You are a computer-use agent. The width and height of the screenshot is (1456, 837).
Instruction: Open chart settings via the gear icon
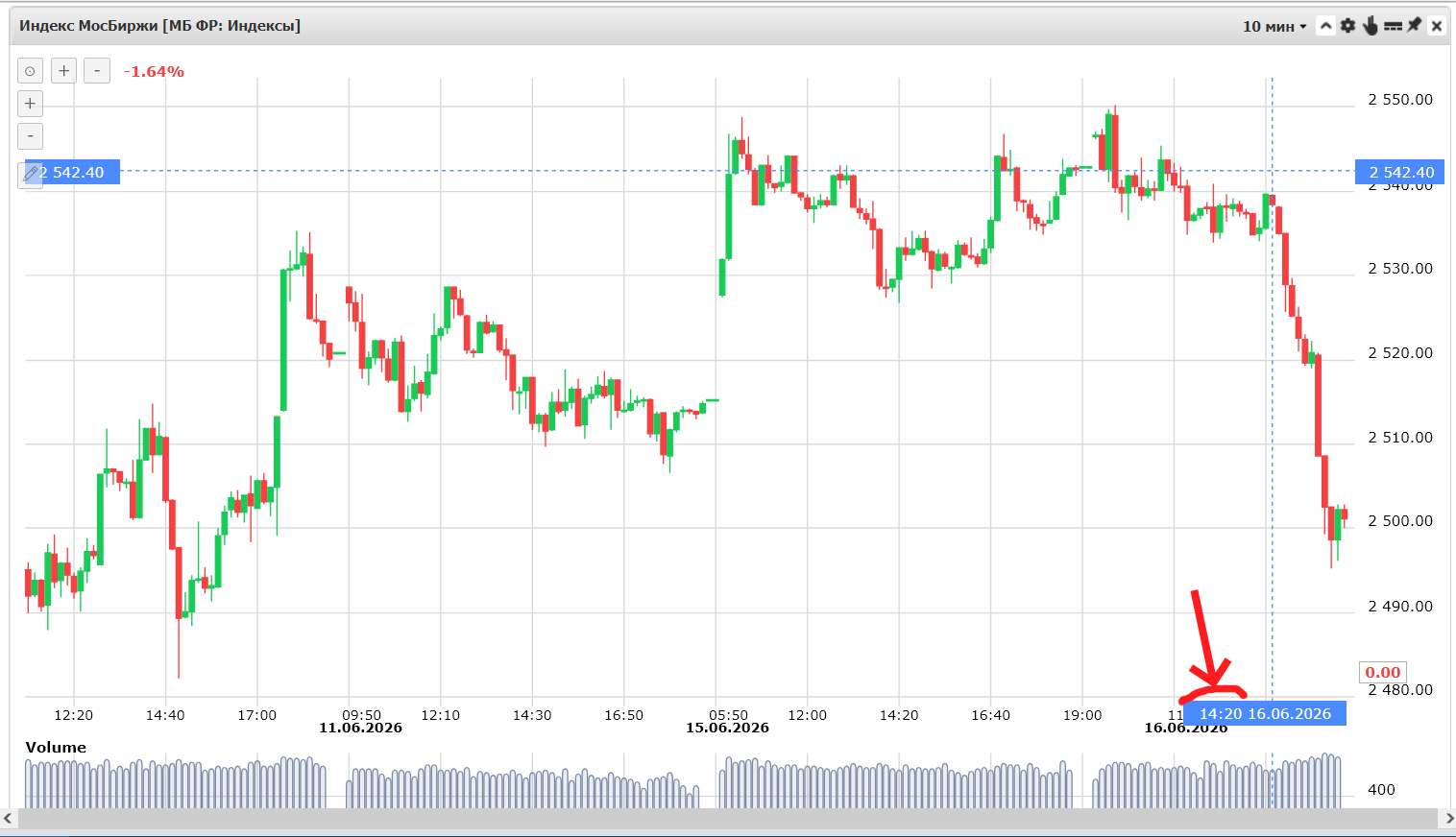tap(1348, 26)
